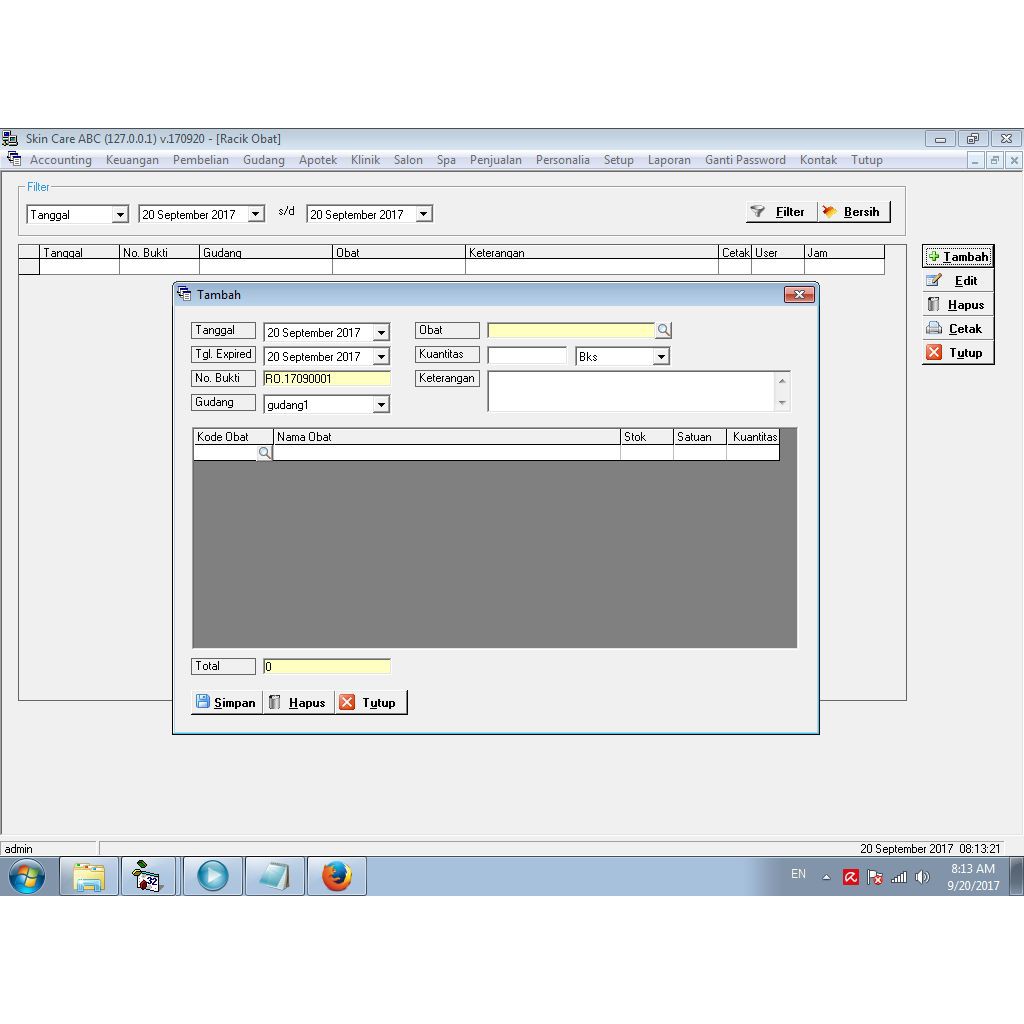The image size is (1024, 1024).
Task: Open the Tanggal filter type dropdown
Action: click(x=121, y=214)
